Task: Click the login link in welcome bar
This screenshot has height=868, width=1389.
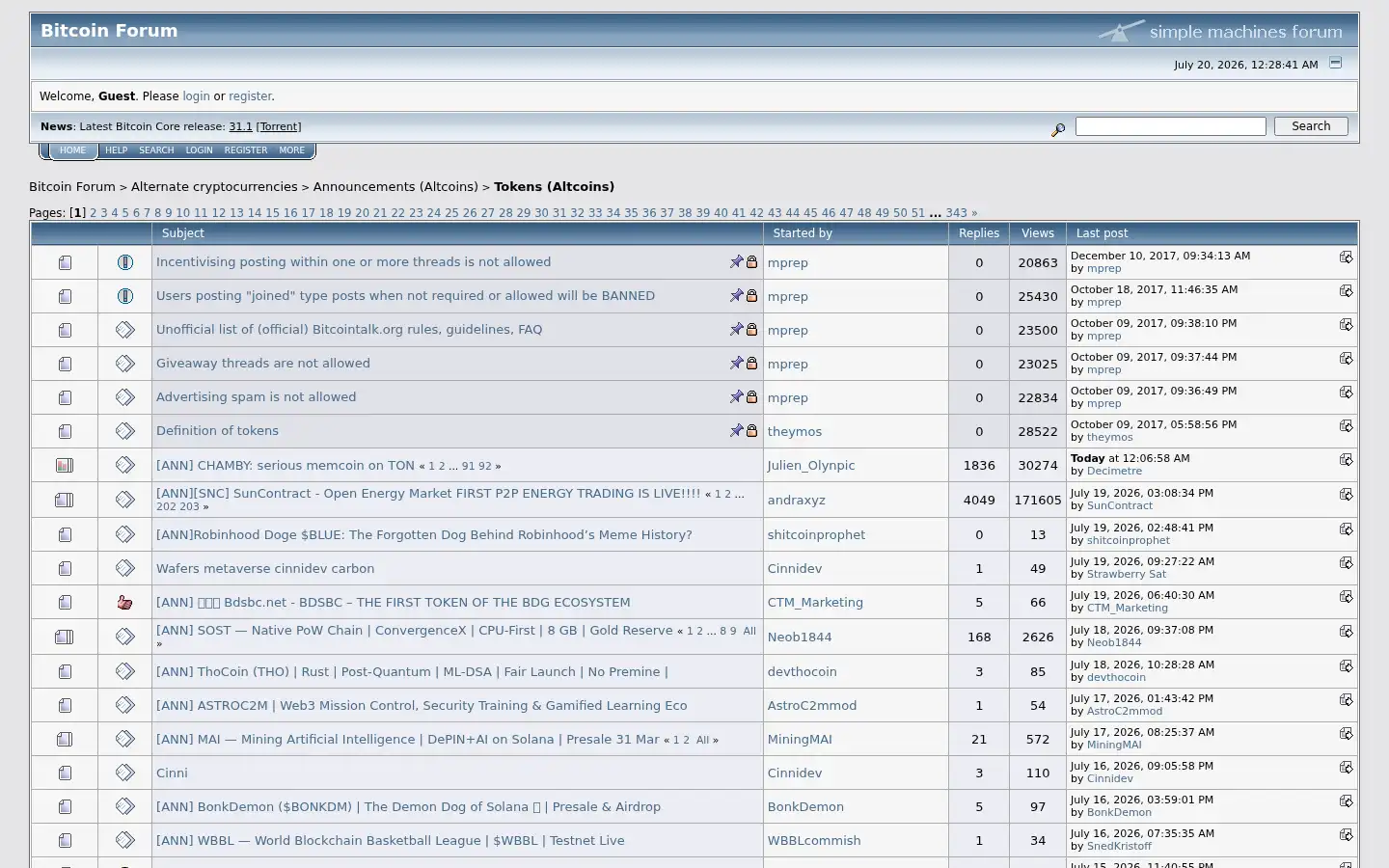Action: pos(196,96)
